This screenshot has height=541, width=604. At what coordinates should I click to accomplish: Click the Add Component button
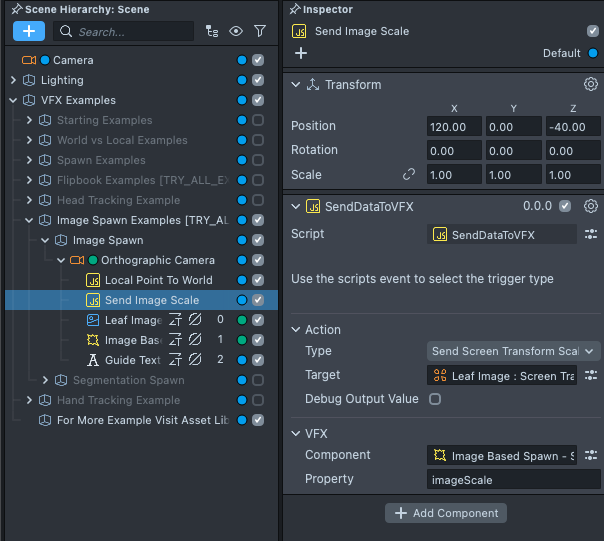(x=445, y=513)
